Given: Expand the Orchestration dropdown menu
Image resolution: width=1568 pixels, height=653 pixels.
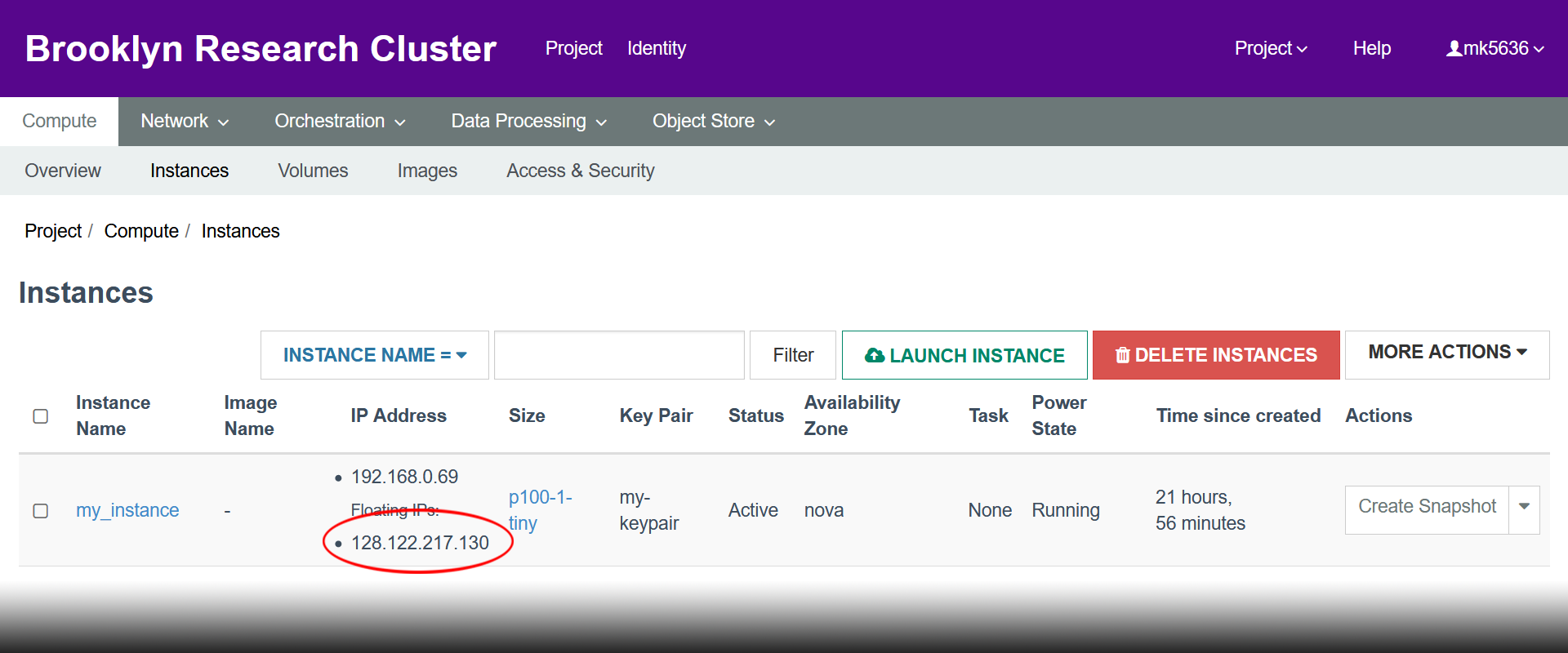Looking at the screenshot, I should coord(340,122).
